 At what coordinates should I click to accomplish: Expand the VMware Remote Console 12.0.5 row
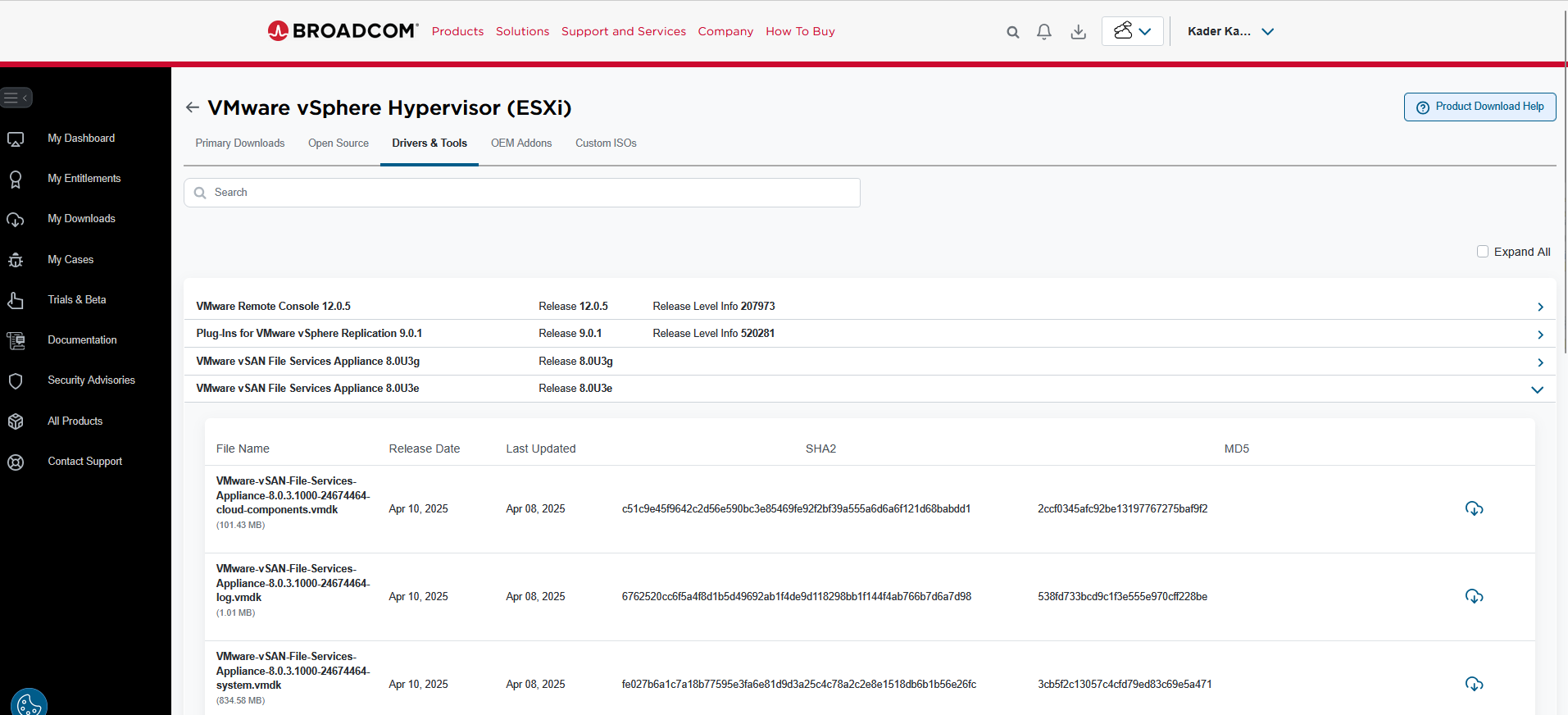[x=1539, y=307]
